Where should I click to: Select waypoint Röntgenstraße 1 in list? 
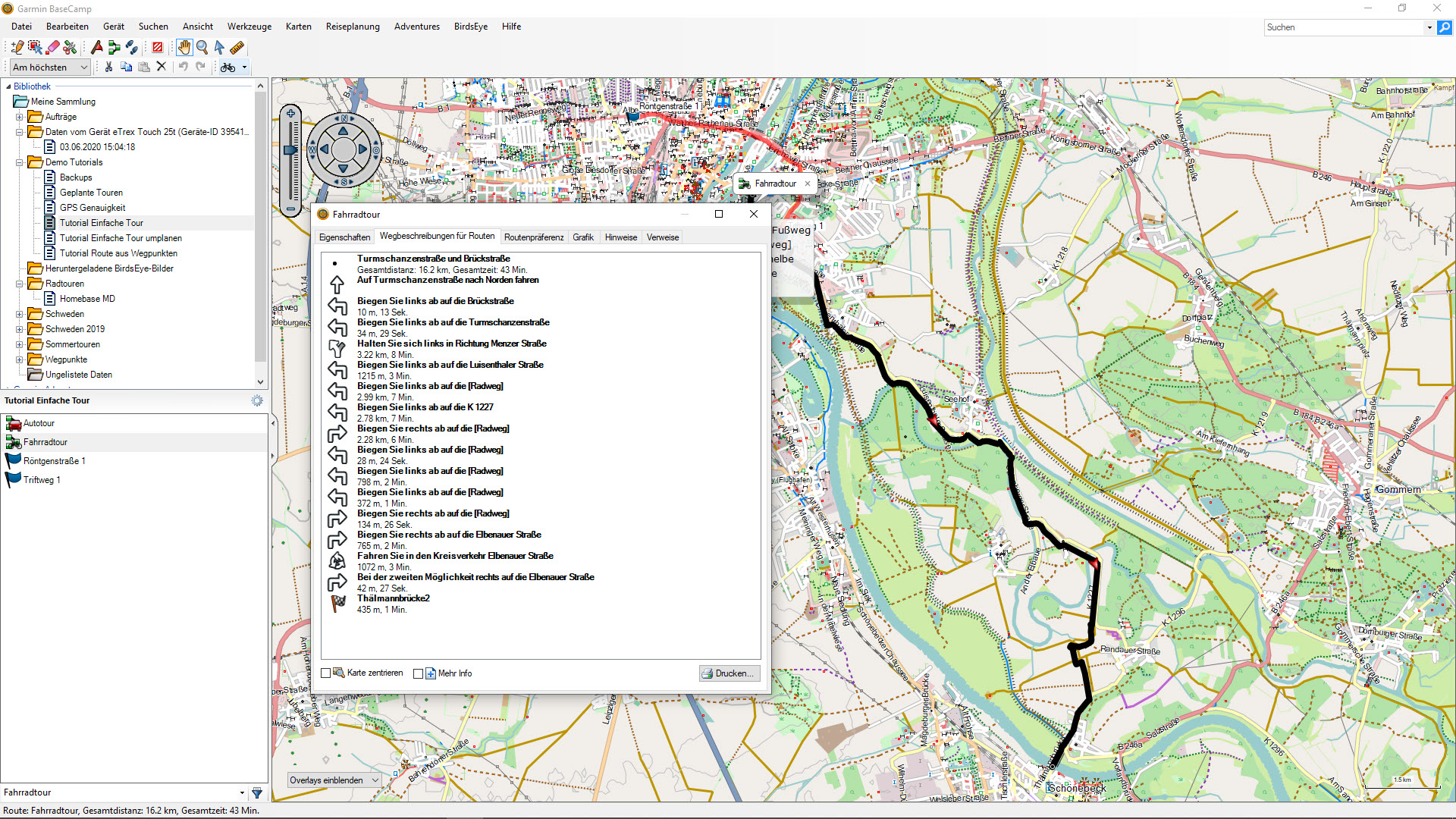(54, 461)
